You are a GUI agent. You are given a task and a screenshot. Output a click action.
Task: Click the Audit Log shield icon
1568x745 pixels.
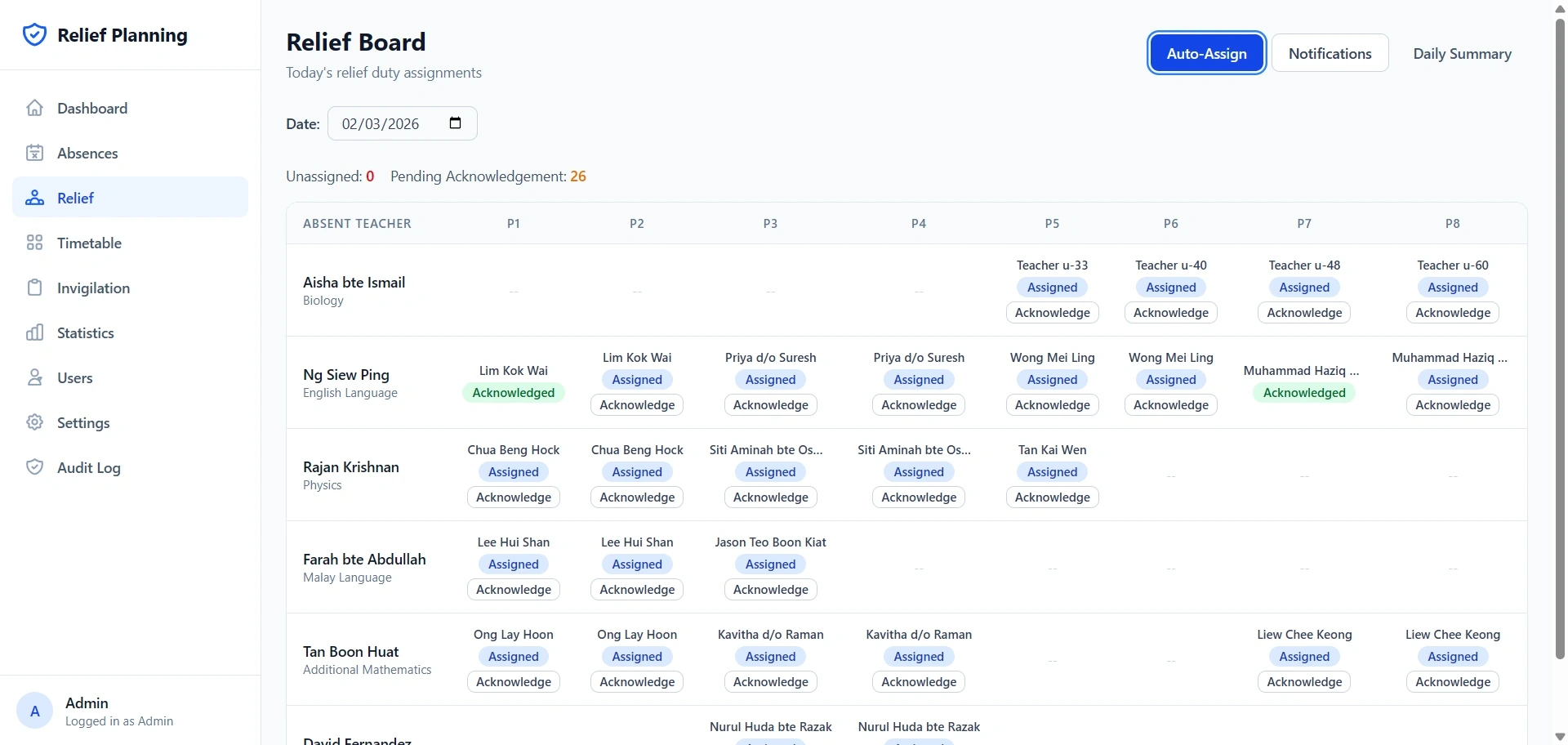tap(34, 467)
